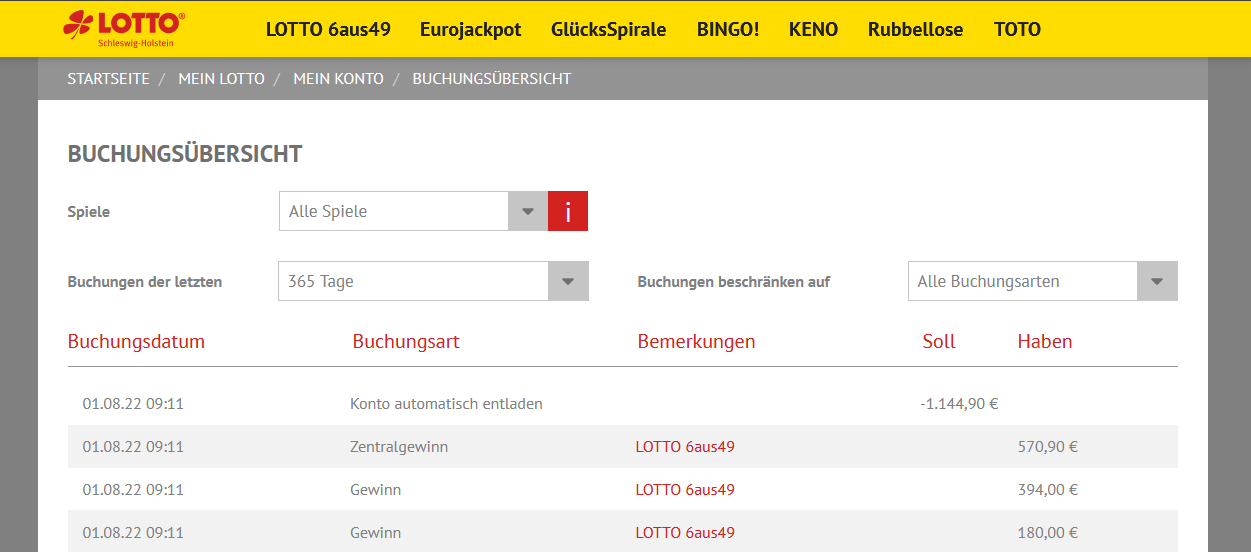This screenshot has height=552, width=1251.
Task: Click the 180,00 € Haben amount
Action: click(x=1048, y=533)
